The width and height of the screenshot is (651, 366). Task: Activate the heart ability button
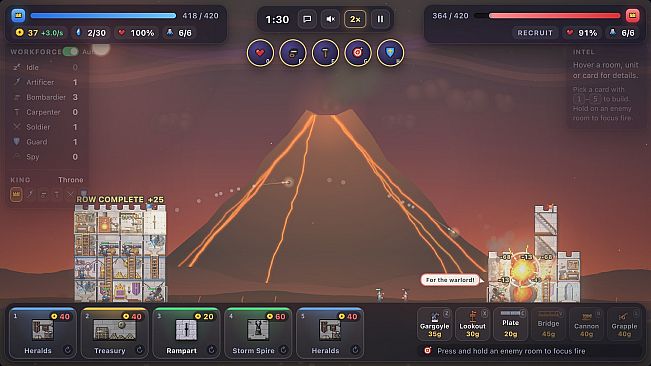[260, 53]
